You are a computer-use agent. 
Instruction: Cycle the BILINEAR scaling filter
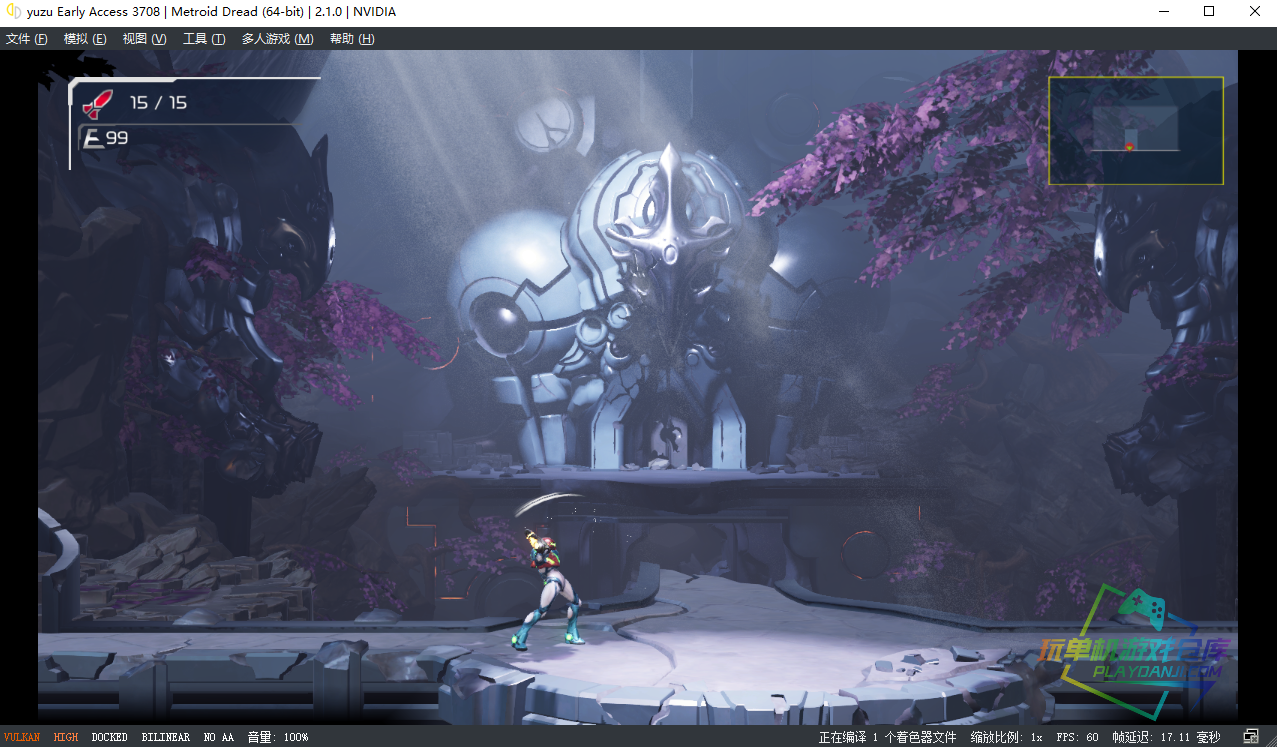pyautogui.click(x=165, y=737)
